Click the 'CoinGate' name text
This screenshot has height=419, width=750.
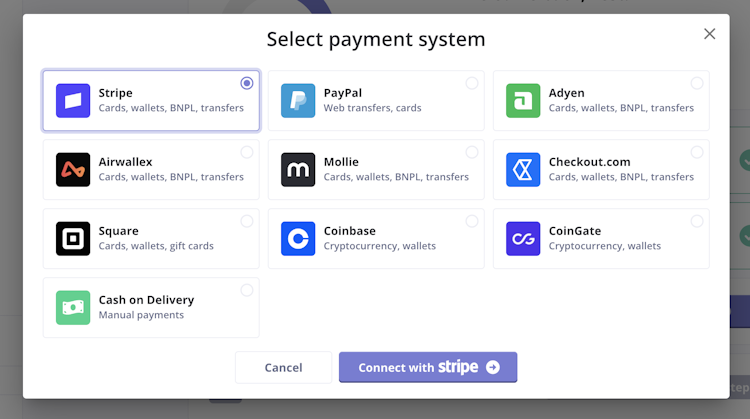pos(575,231)
